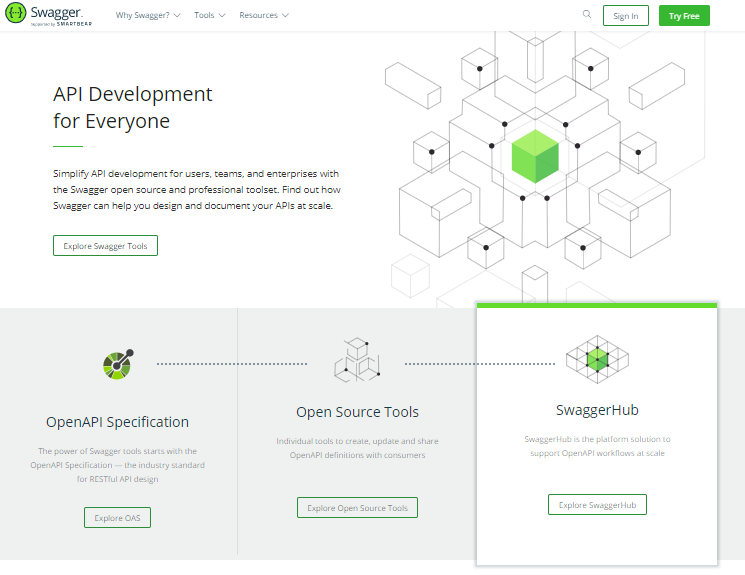Click the Open Source Tools cubes icon
Image resolution: width=745 pixels, height=575 pixels.
pyautogui.click(x=357, y=360)
